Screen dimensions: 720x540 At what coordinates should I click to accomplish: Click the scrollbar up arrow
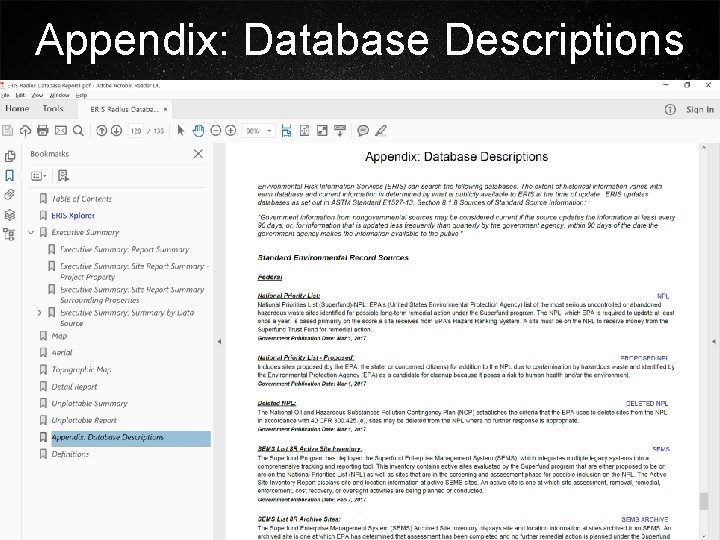pos(703,147)
